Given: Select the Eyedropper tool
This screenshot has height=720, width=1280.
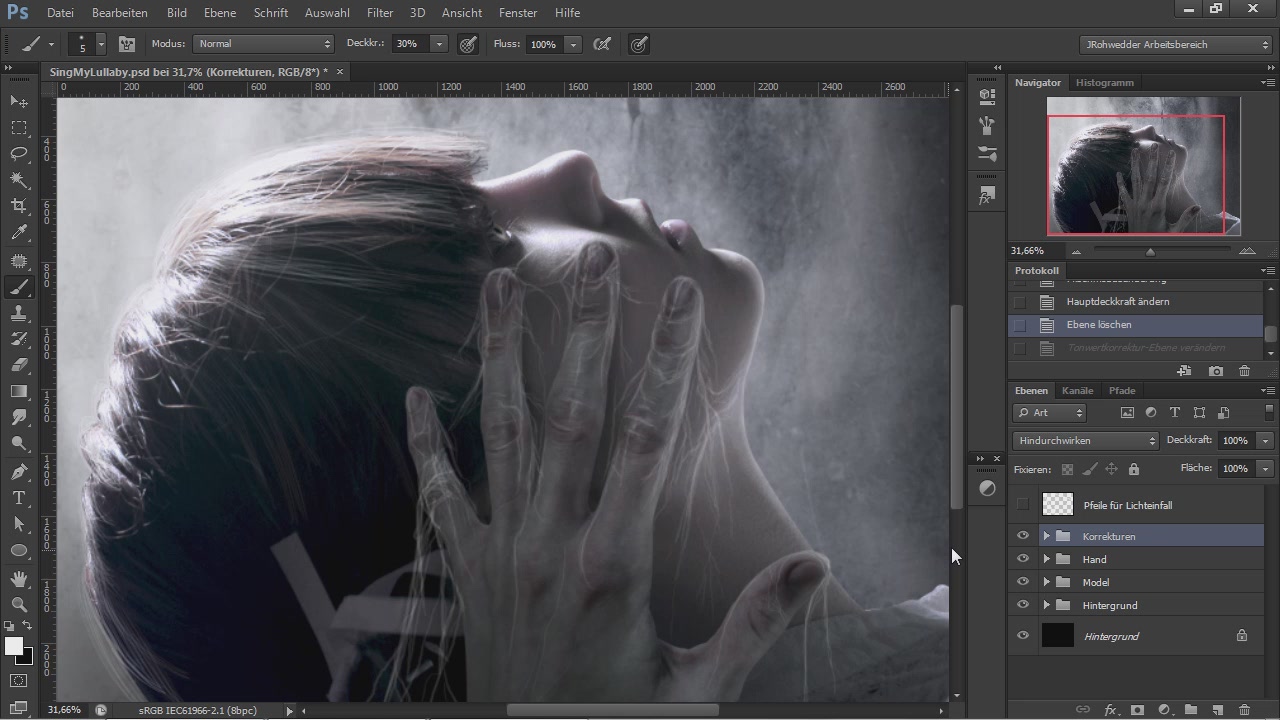Looking at the screenshot, I should point(19,233).
